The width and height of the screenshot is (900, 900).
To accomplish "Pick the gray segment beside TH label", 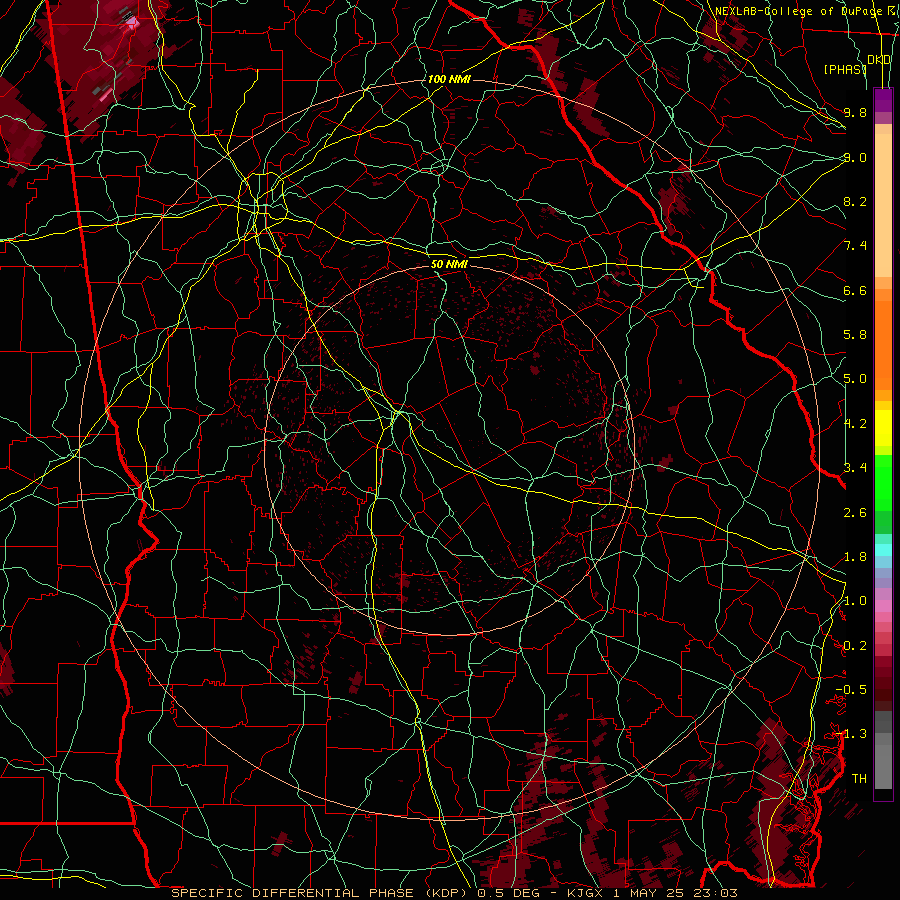I will pyautogui.click(x=883, y=766).
